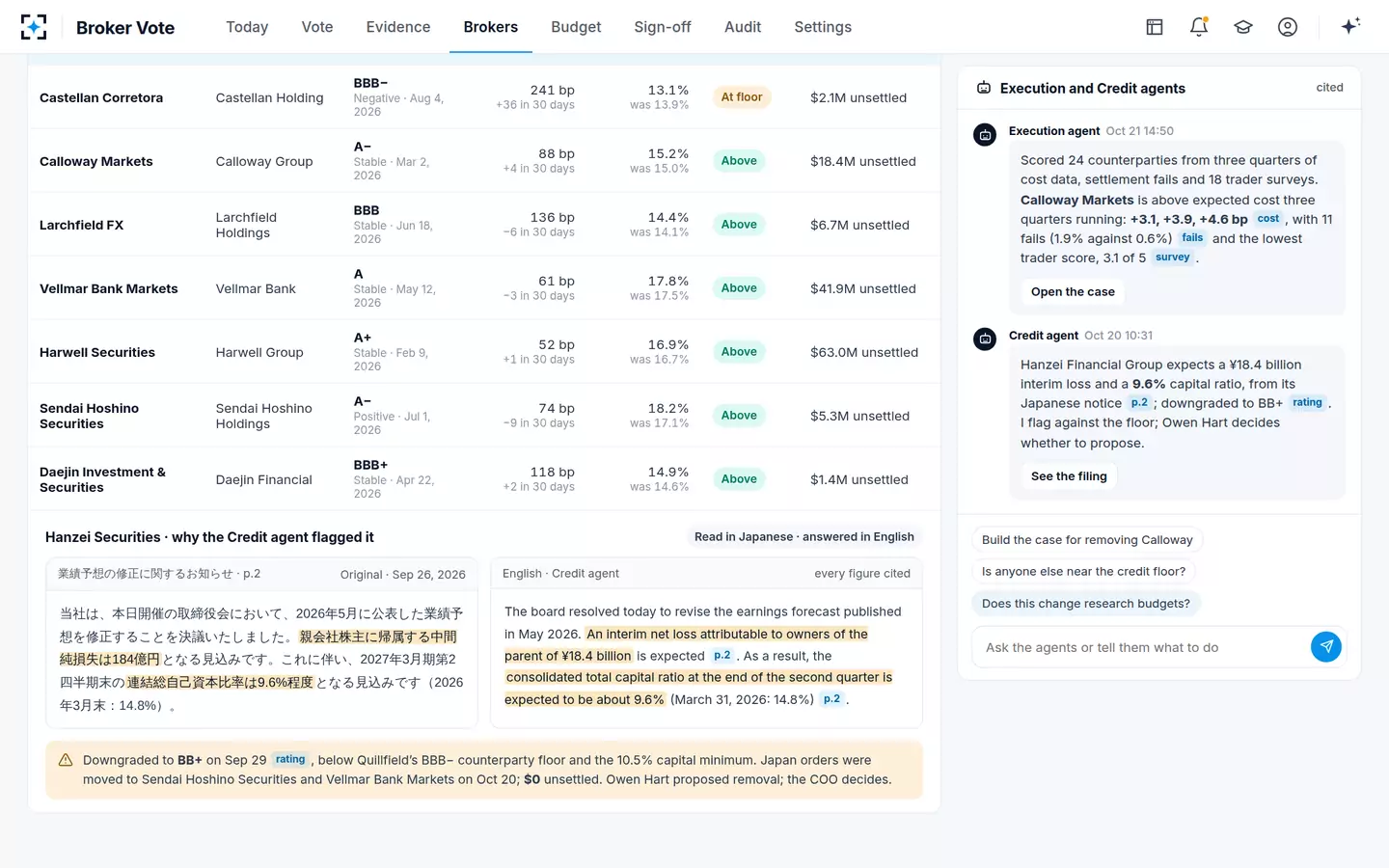Select the Sendai Hoshino Securities row name
The image size is (1389, 868).
pos(90,416)
